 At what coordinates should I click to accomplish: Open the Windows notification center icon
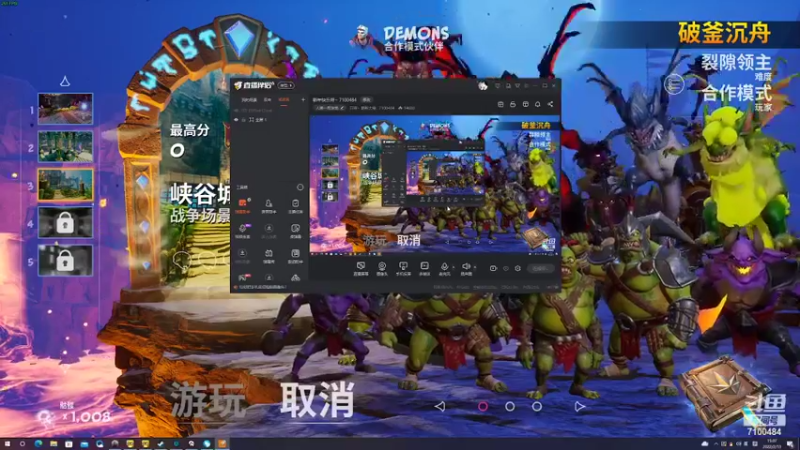point(790,444)
